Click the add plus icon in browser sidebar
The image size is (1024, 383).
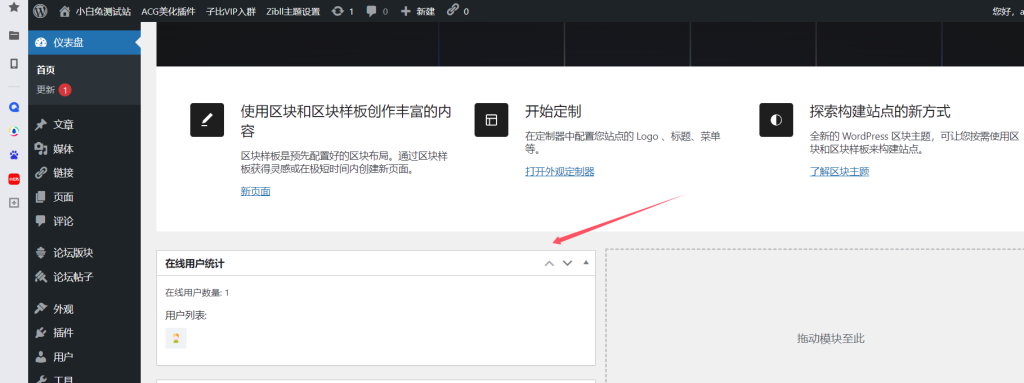14,203
